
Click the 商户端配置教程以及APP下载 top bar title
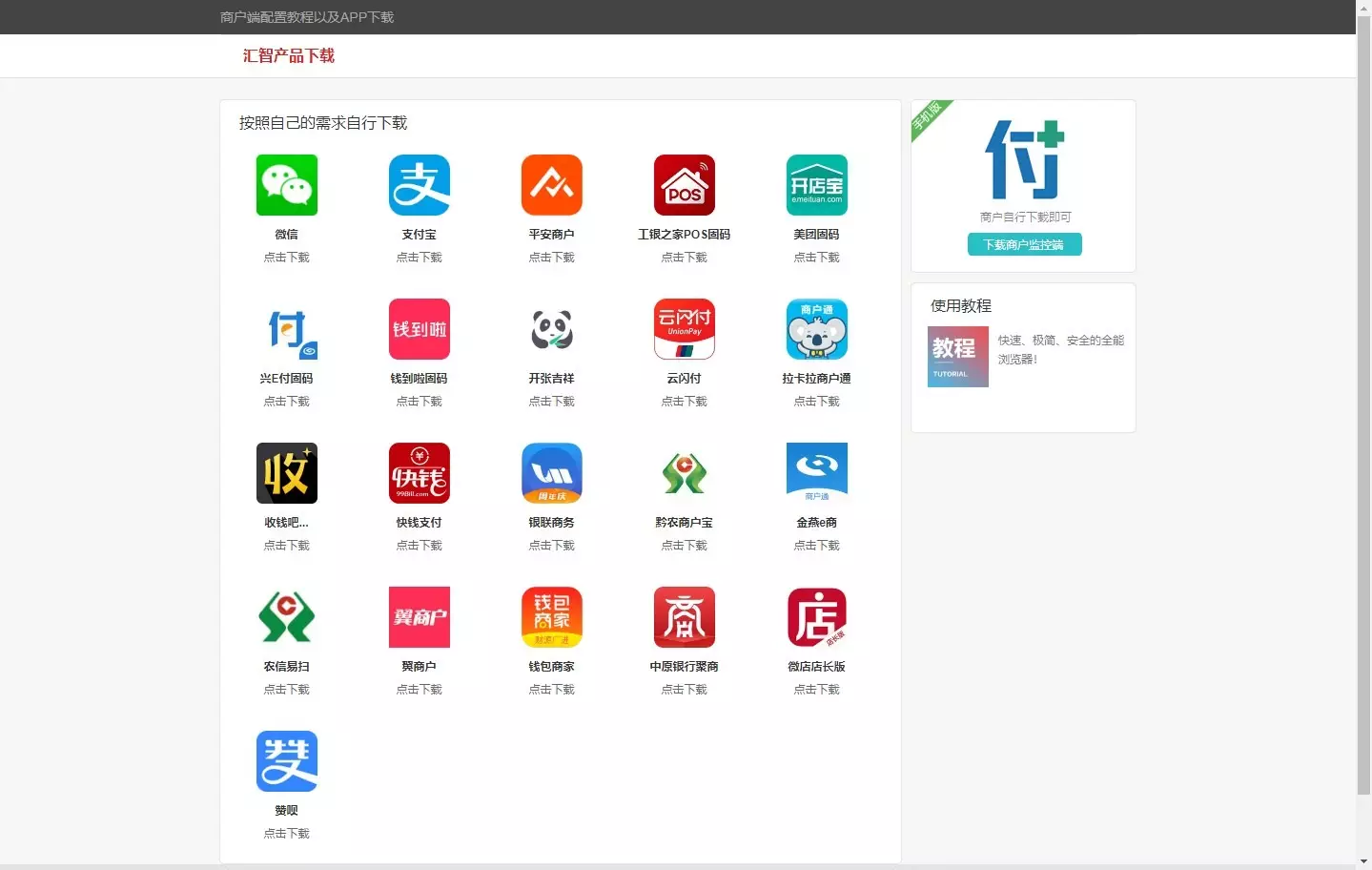[x=307, y=17]
